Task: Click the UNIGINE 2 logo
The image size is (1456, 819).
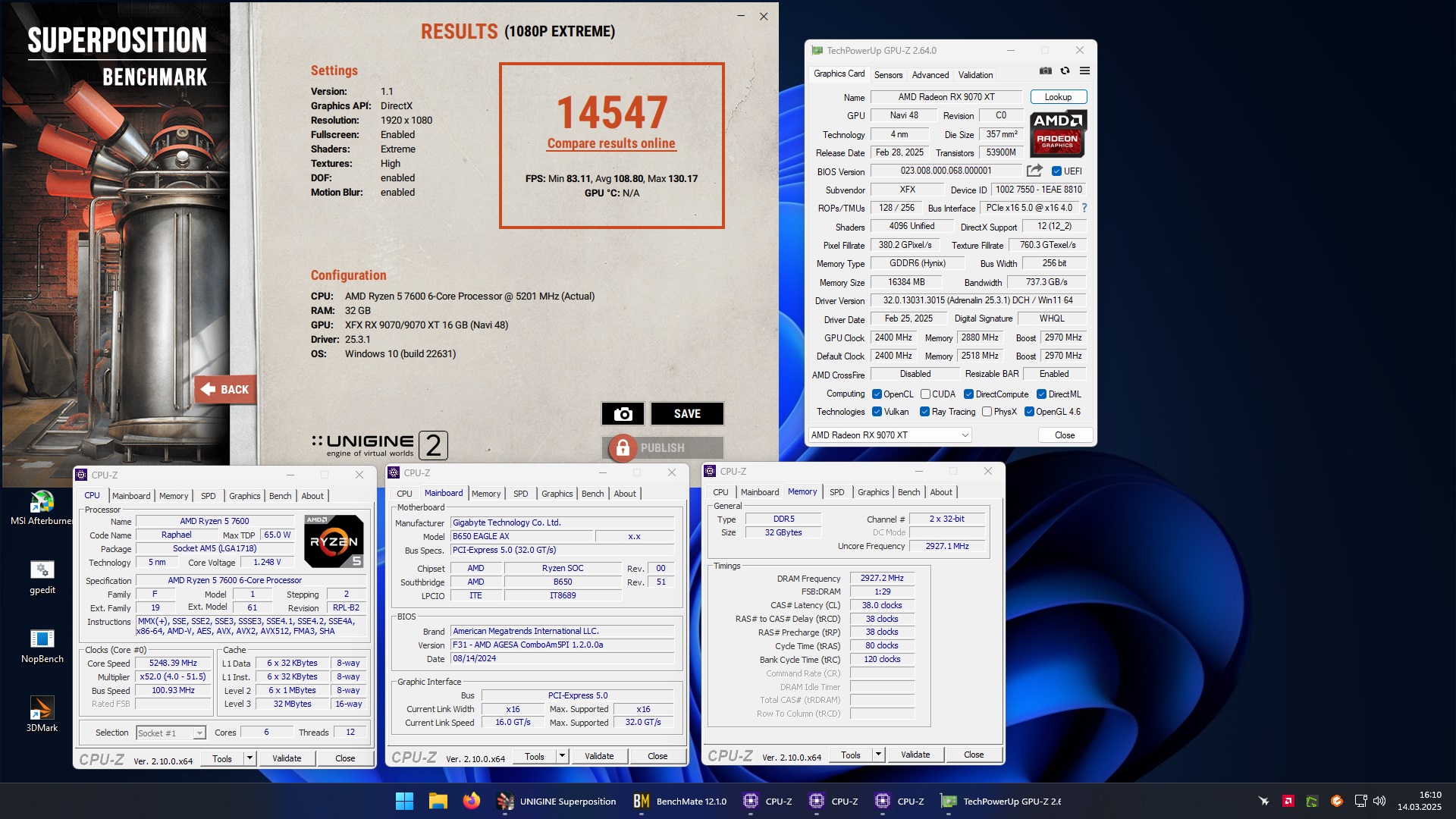Action: click(379, 445)
